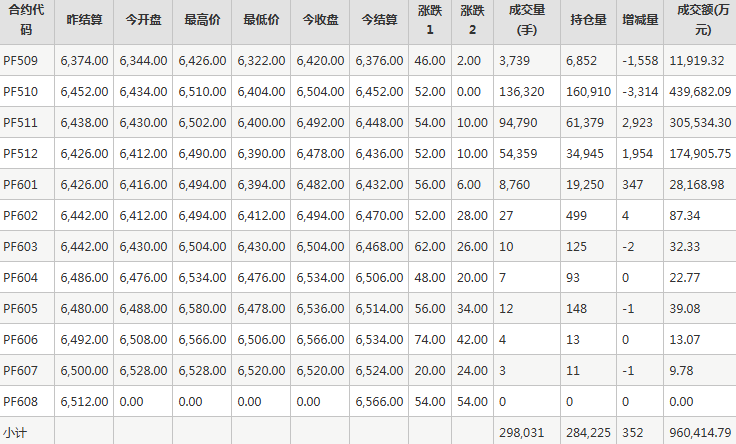The image size is (736, 444).
Task: Select the PF608 contract row label
Action: pos(21,401)
